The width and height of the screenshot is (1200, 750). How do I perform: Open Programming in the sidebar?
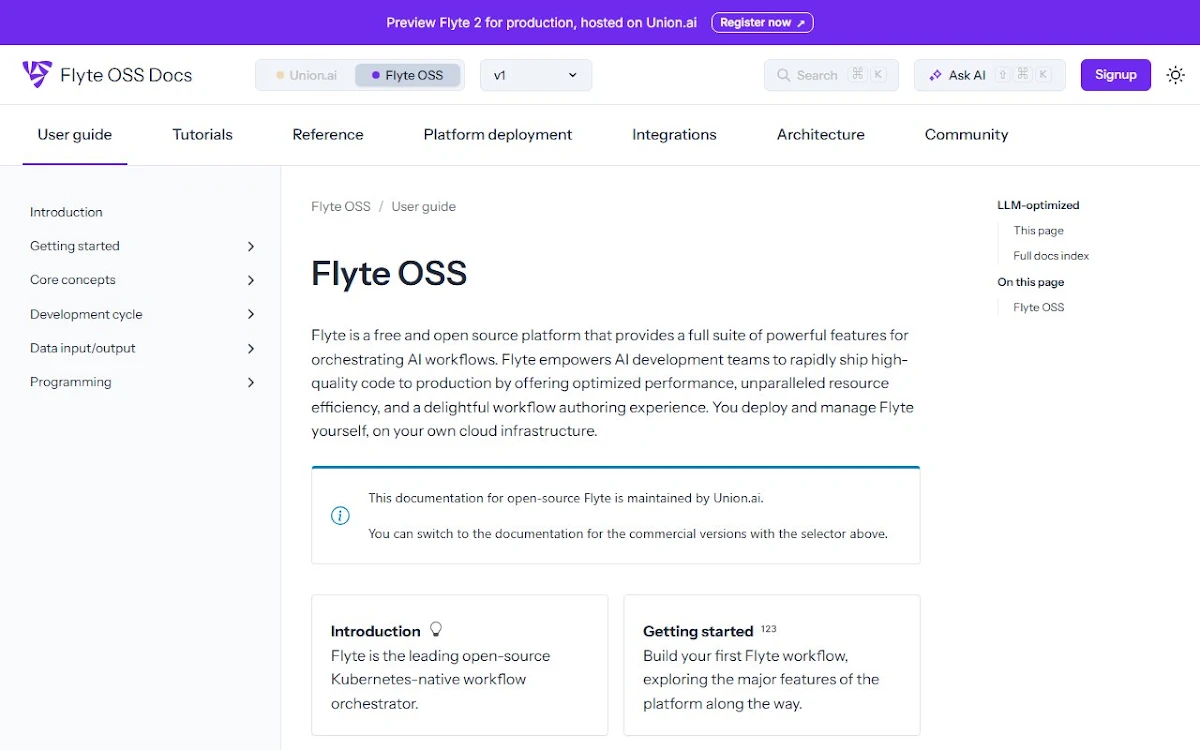point(71,382)
